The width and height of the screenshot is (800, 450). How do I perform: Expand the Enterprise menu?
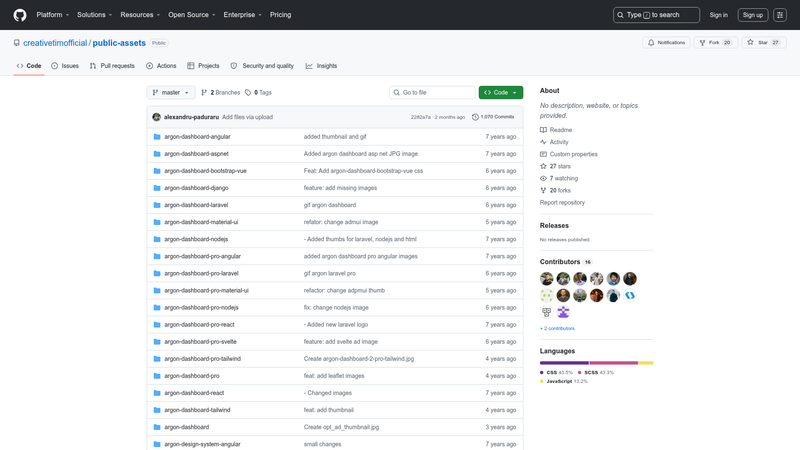coord(242,15)
